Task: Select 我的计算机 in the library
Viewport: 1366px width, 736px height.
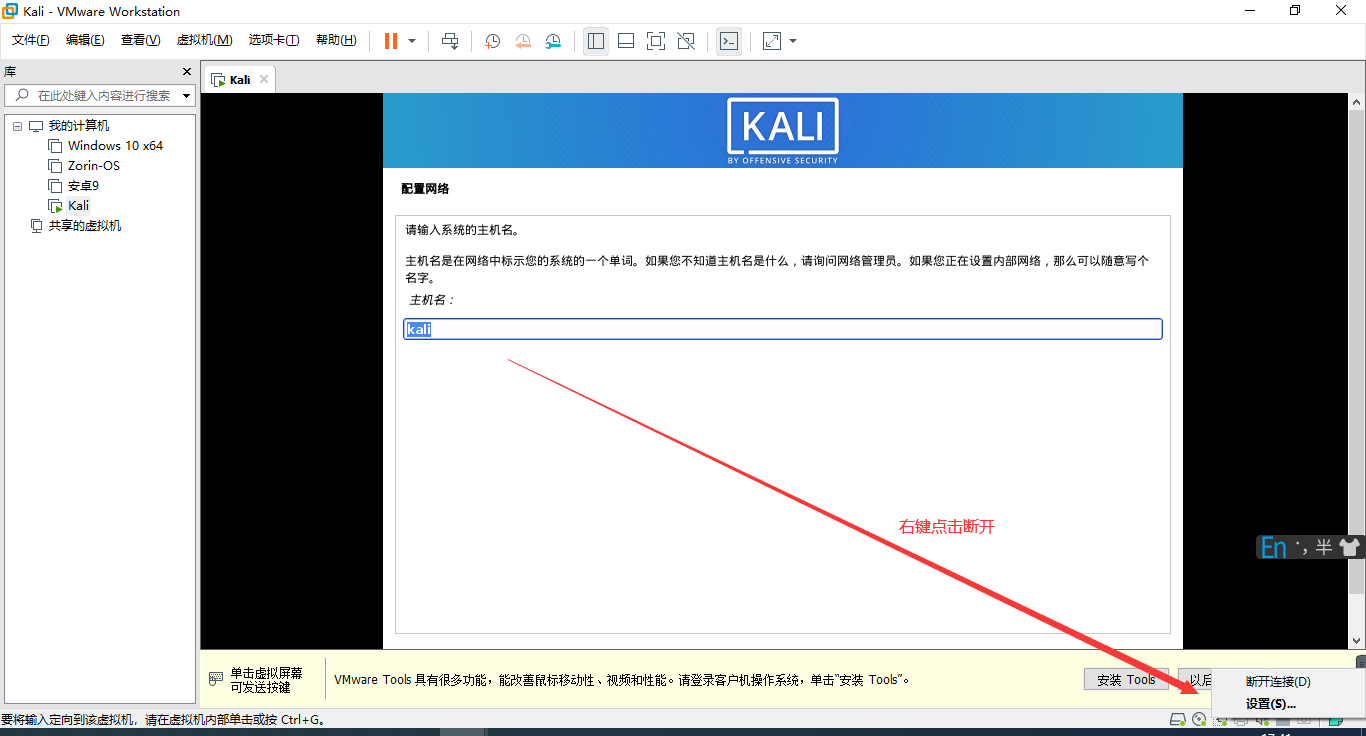Action: point(79,126)
